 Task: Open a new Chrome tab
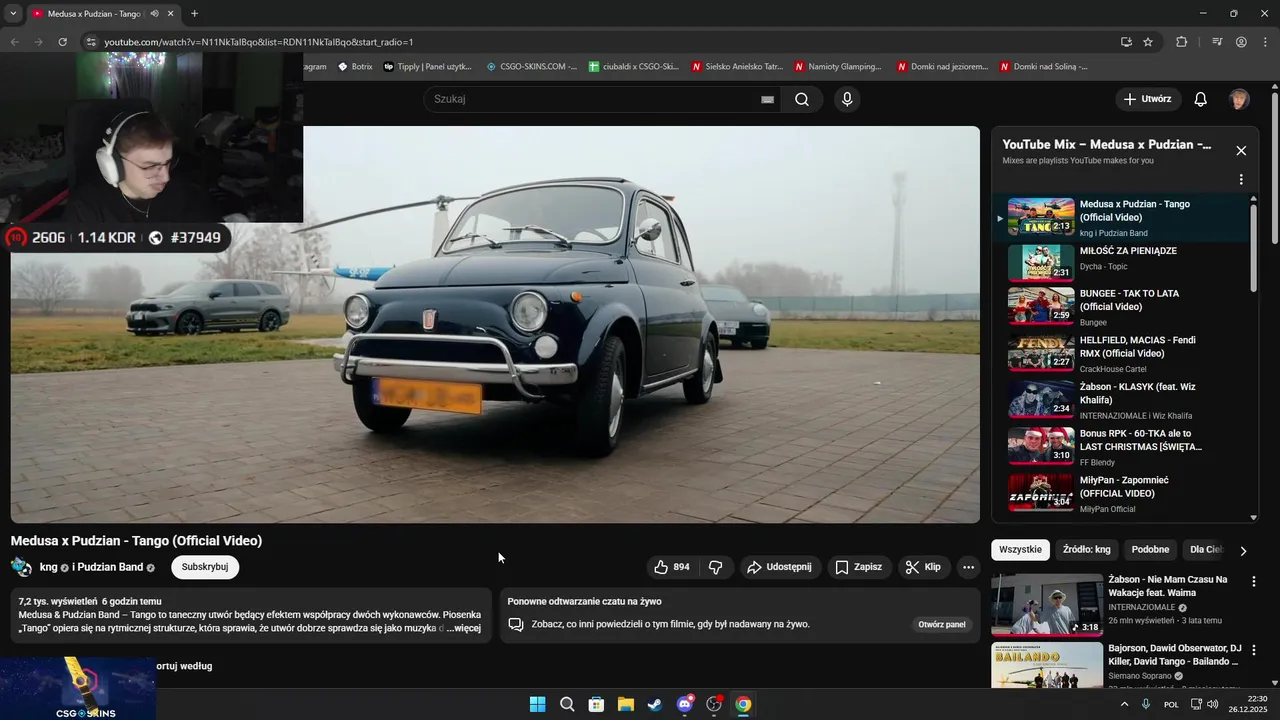[x=194, y=14]
